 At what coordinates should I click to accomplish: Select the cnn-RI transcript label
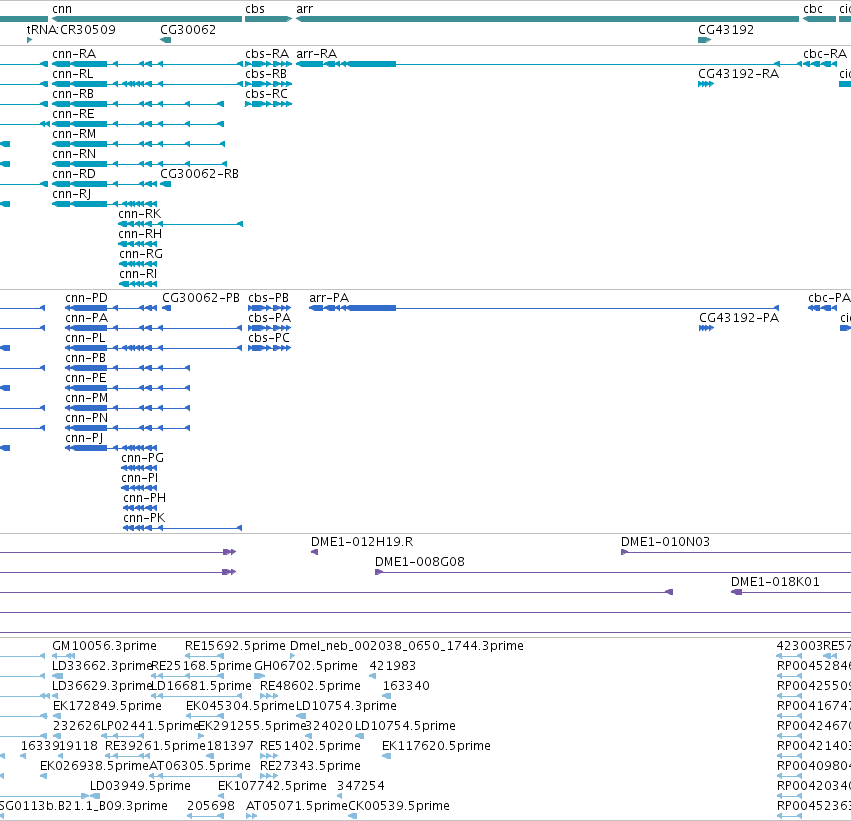(x=138, y=275)
